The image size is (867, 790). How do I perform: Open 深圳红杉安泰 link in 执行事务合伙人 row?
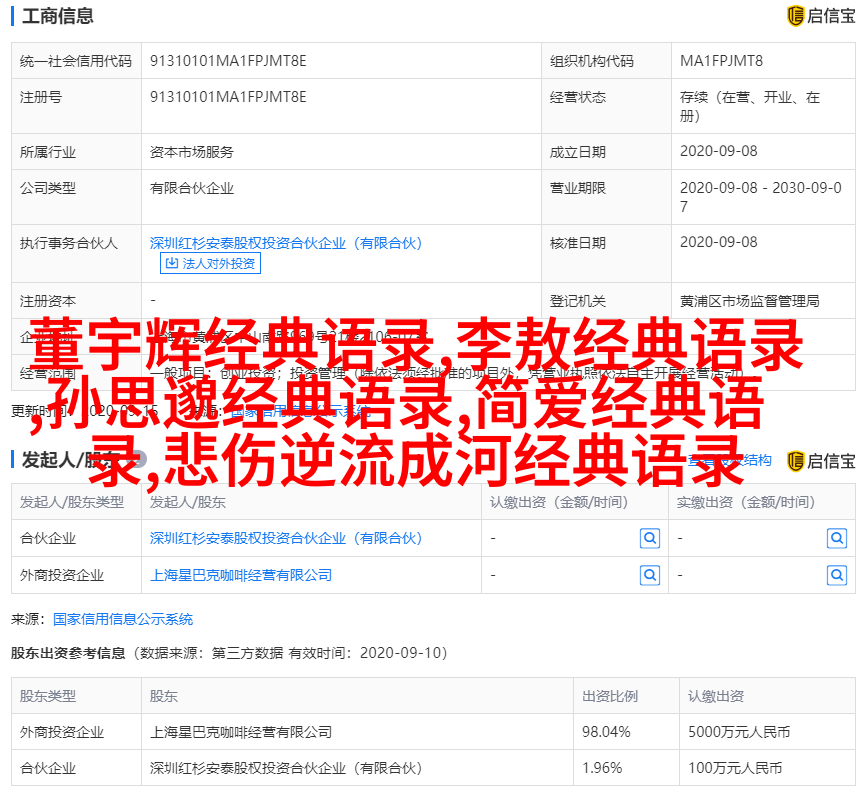click(286, 243)
